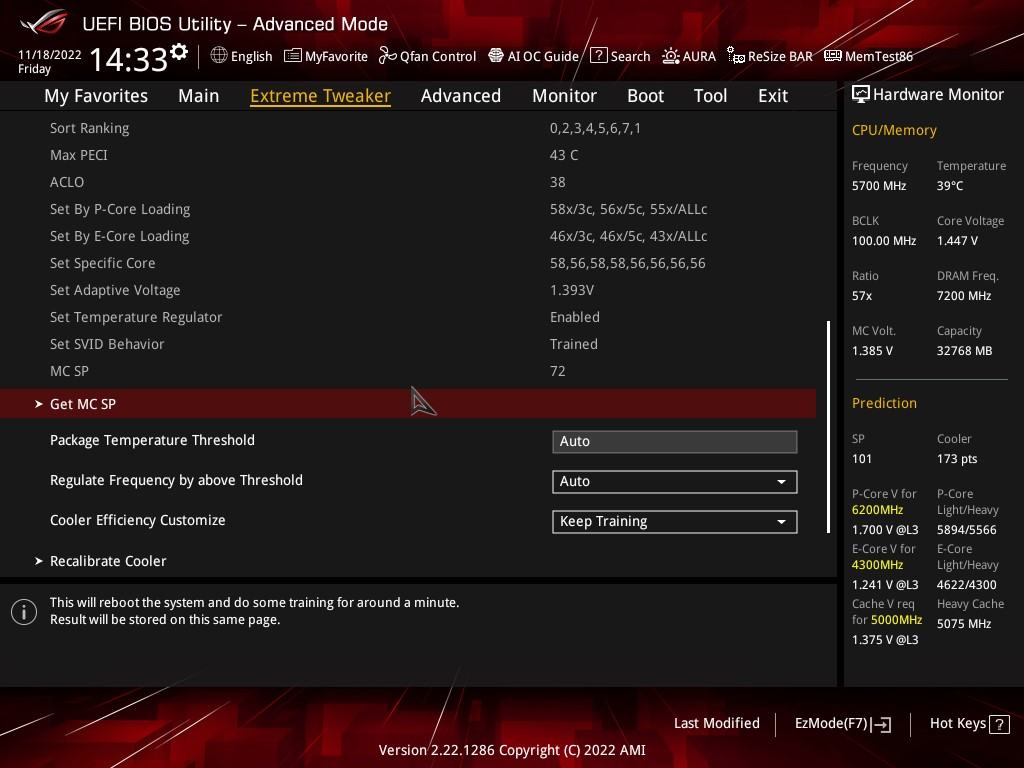This screenshot has height=768, width=1024.
Task: Click the 14:33 clock display
Action: click(129, 59)
